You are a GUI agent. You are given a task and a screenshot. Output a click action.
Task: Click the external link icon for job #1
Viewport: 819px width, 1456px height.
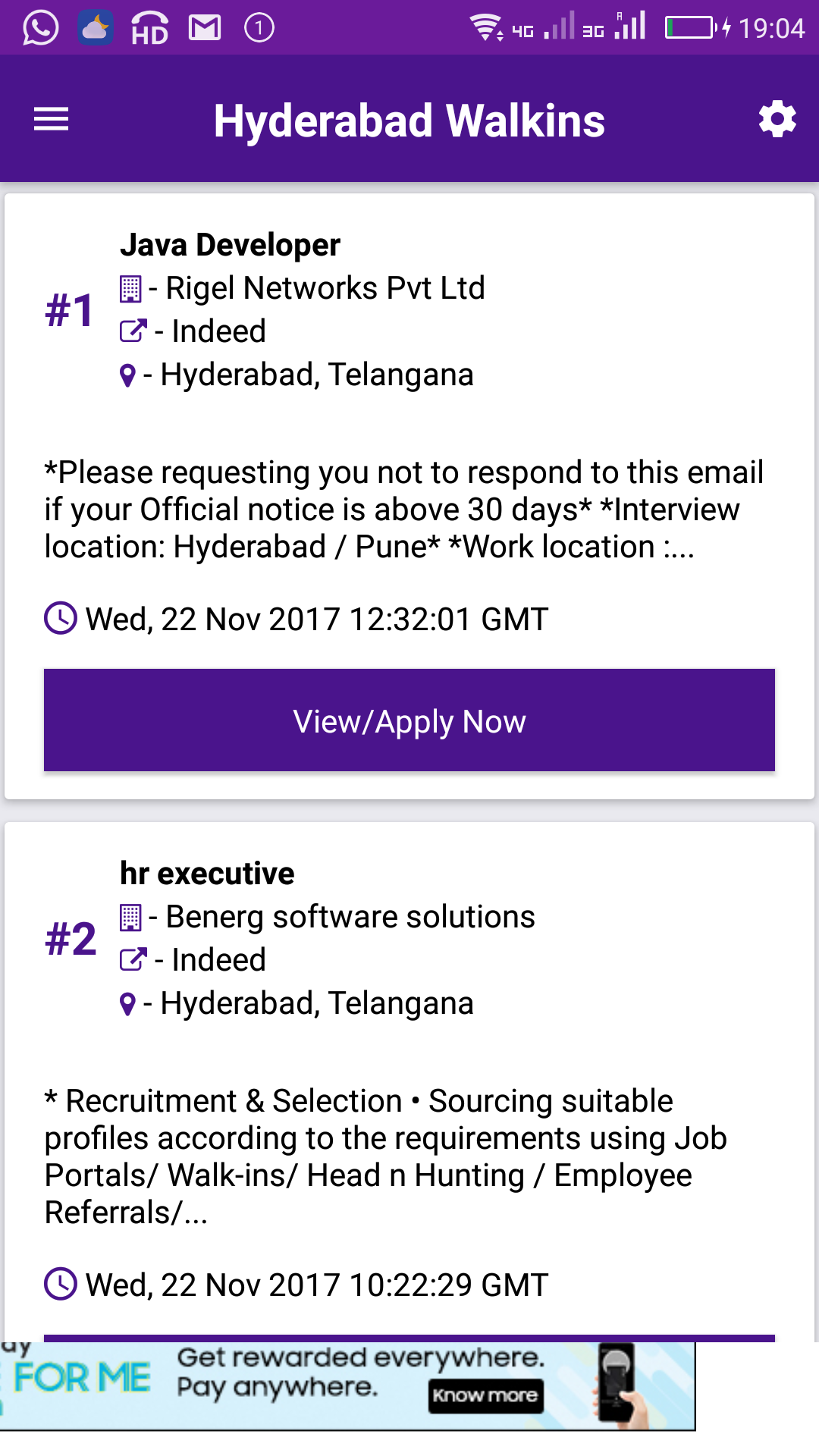(x=133, y=331)
